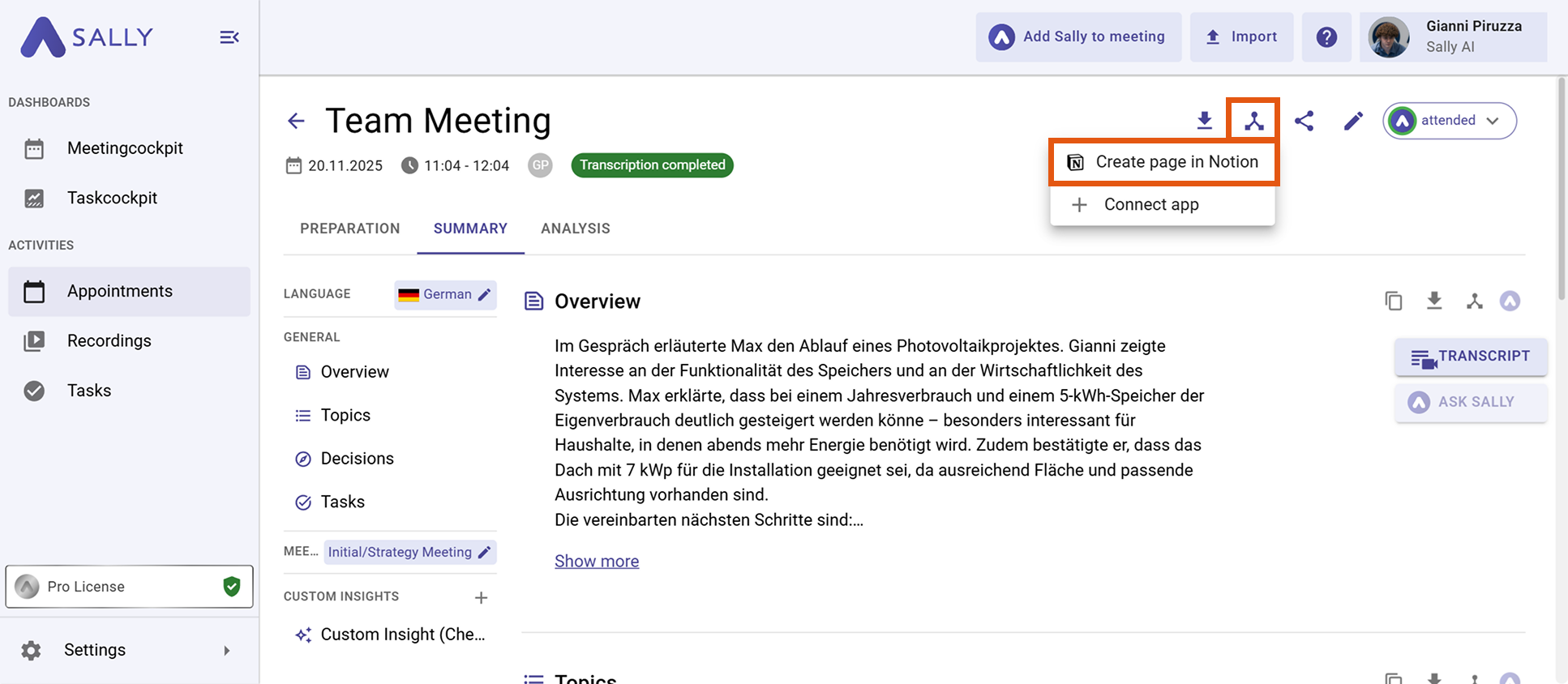Change the German language selector

coord(445,294)
